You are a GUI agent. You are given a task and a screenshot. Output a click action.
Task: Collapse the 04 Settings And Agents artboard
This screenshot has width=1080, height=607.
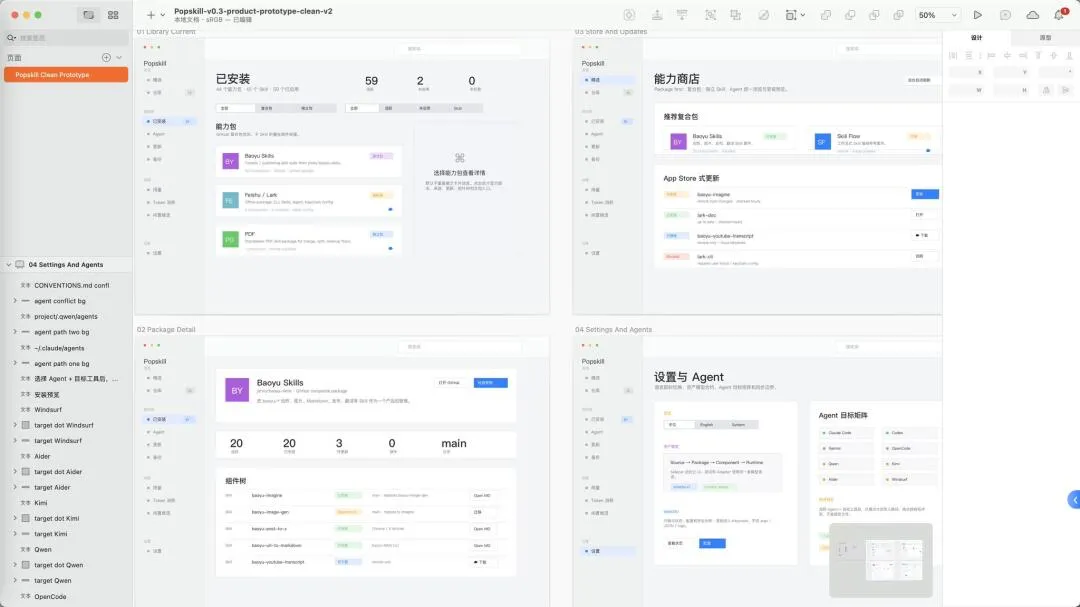pos(9,265)
